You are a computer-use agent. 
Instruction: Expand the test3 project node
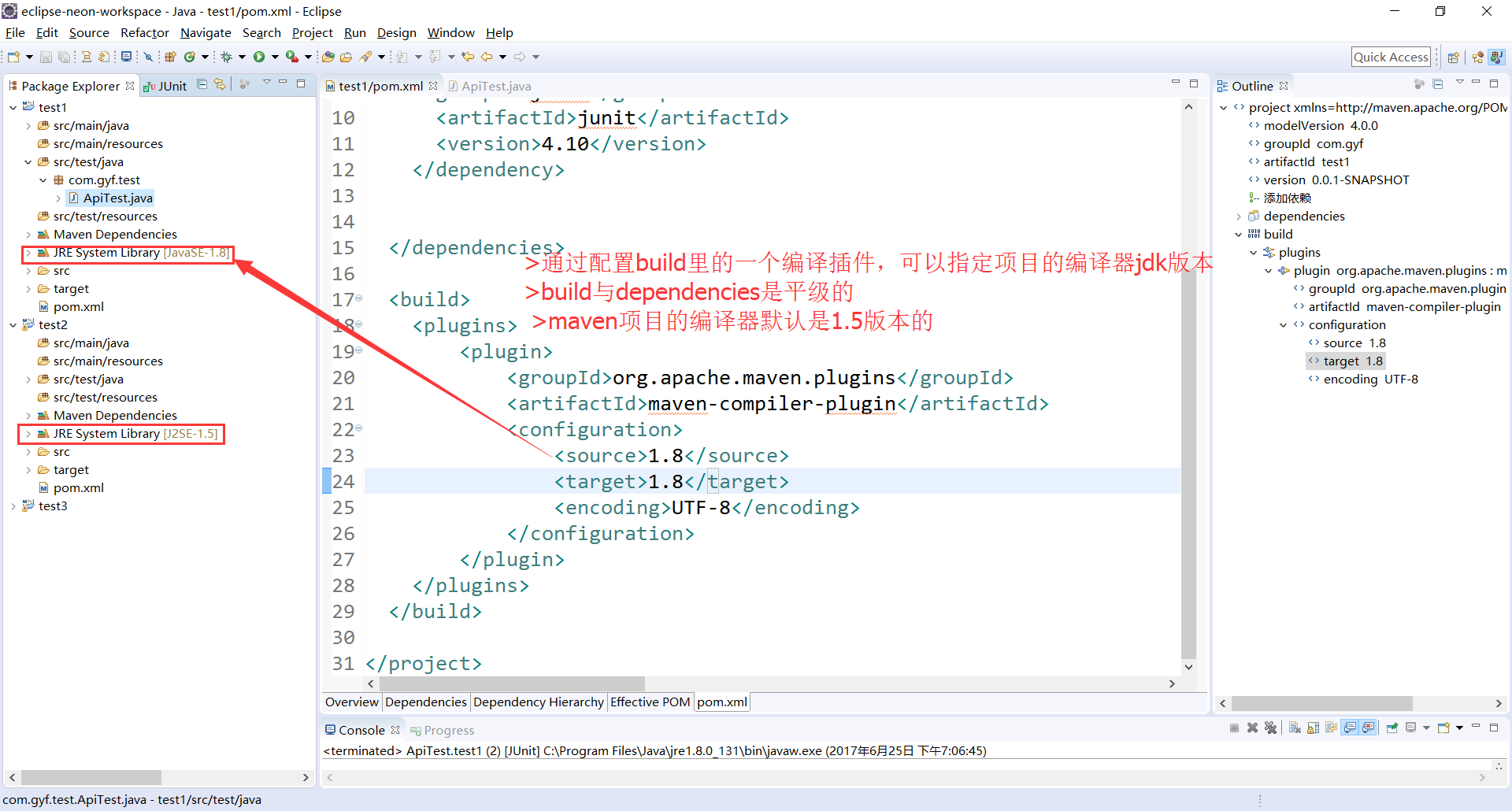13,506
